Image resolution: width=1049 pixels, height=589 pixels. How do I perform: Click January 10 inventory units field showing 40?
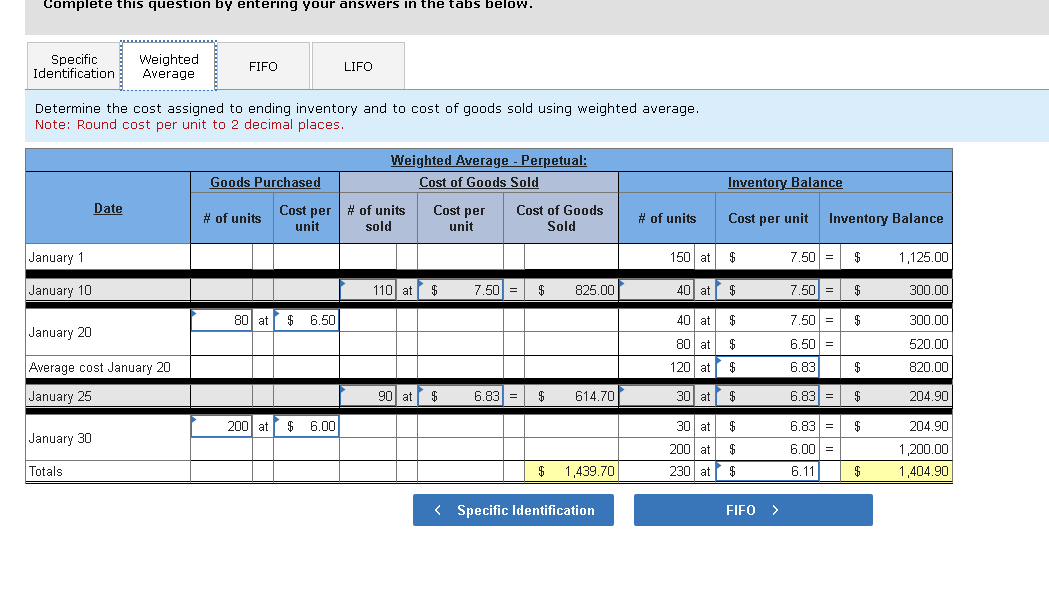(x=657, y=290)
